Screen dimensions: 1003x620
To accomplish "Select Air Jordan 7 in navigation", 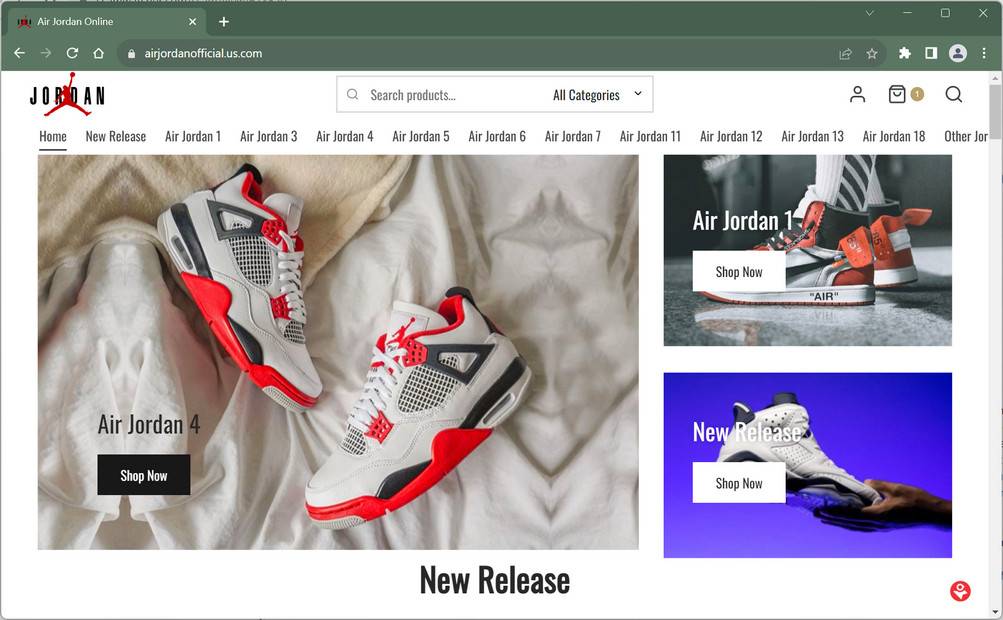I will click(573, 136).
